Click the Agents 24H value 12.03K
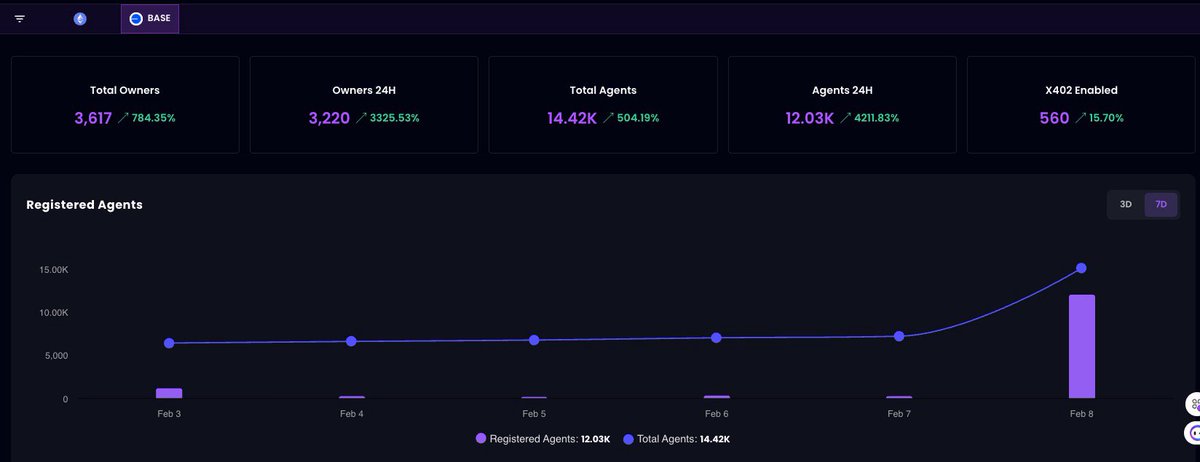Image resolution: width=1200 pixels, height=462 pixels. coord(810,118)
